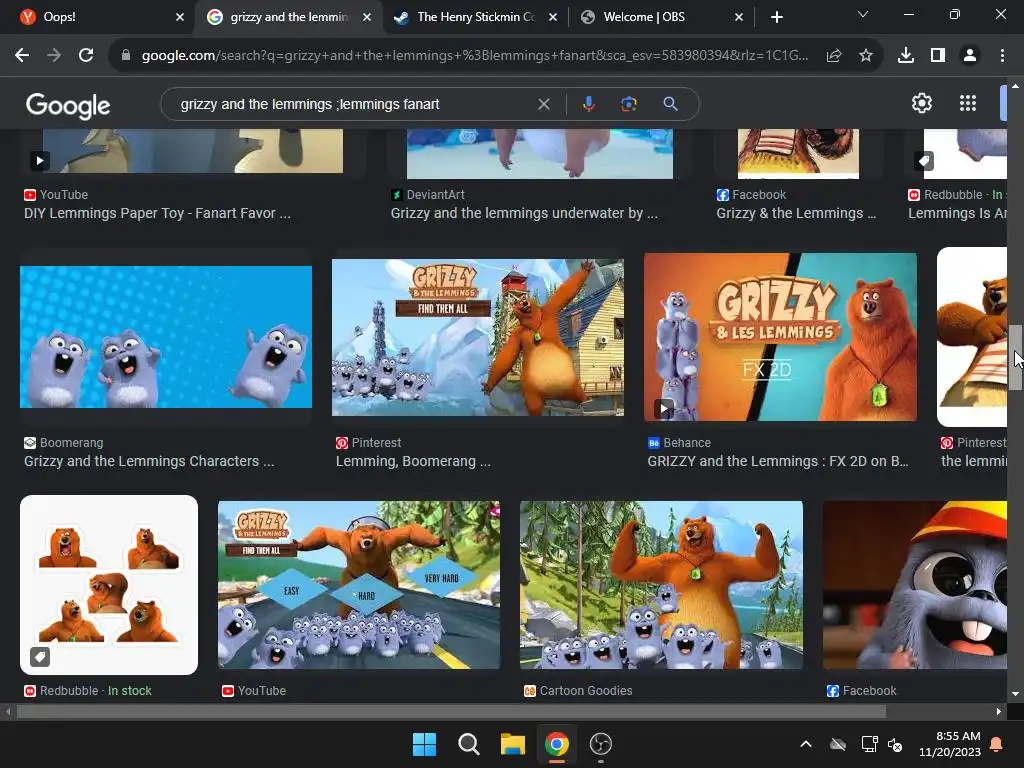Image resolution: width=1024 pixels, height=768 pixels.
Task: Open Google apps grid
Action: click(x=968, y=103)
